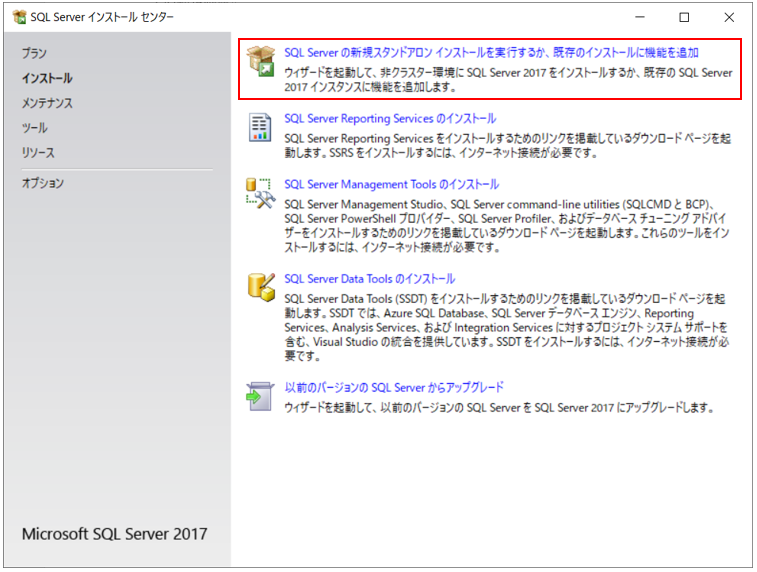Open the オプション sidebar page

pos(42,183)
